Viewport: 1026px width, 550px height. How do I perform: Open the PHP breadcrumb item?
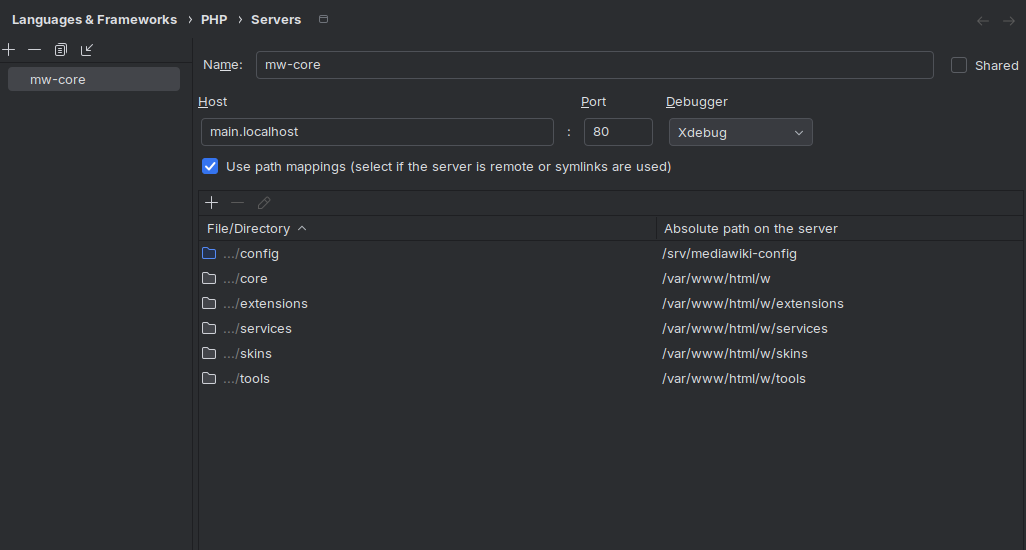(x=214, y=19)
